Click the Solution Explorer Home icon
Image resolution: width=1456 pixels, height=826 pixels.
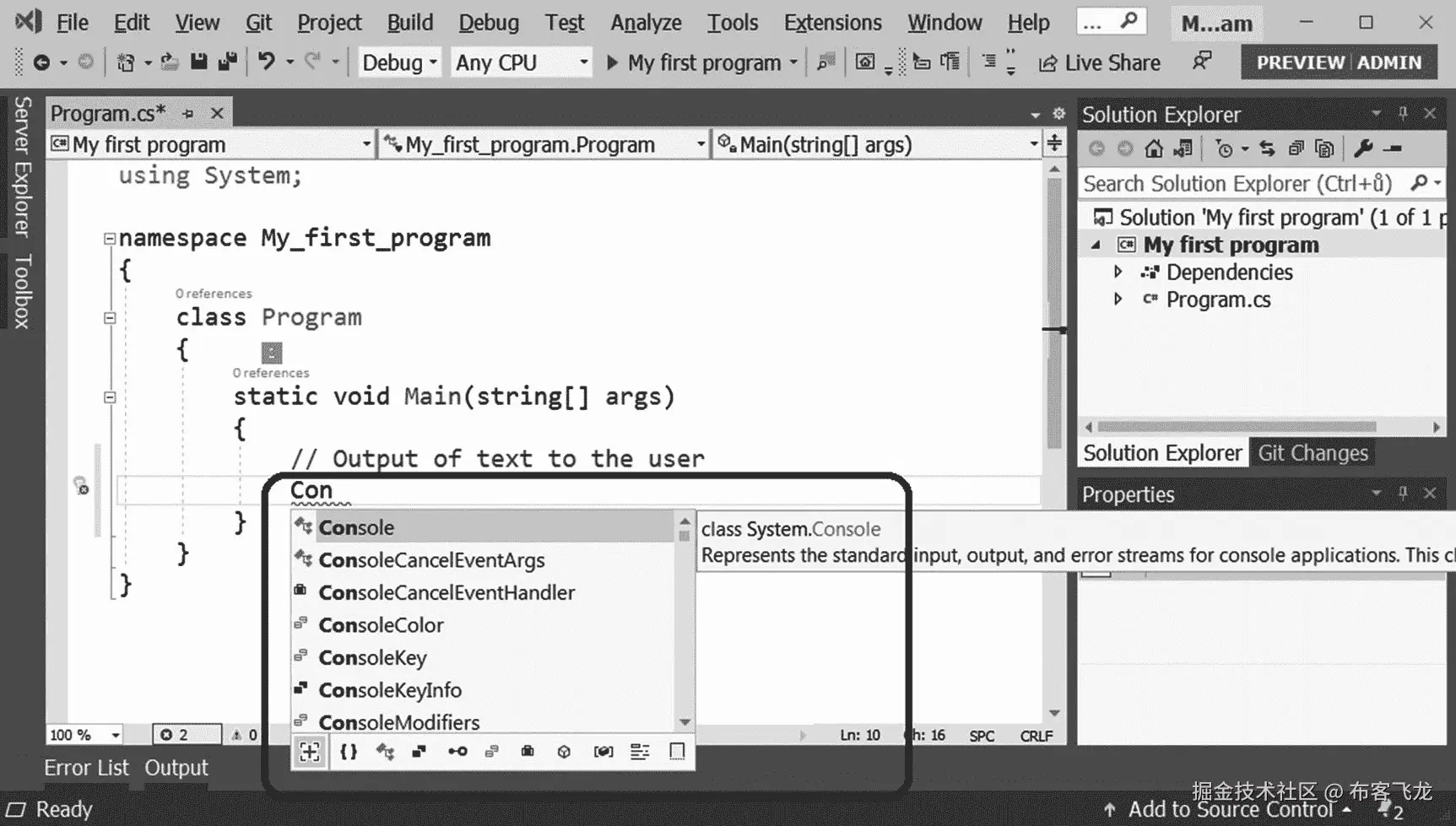1154,148
